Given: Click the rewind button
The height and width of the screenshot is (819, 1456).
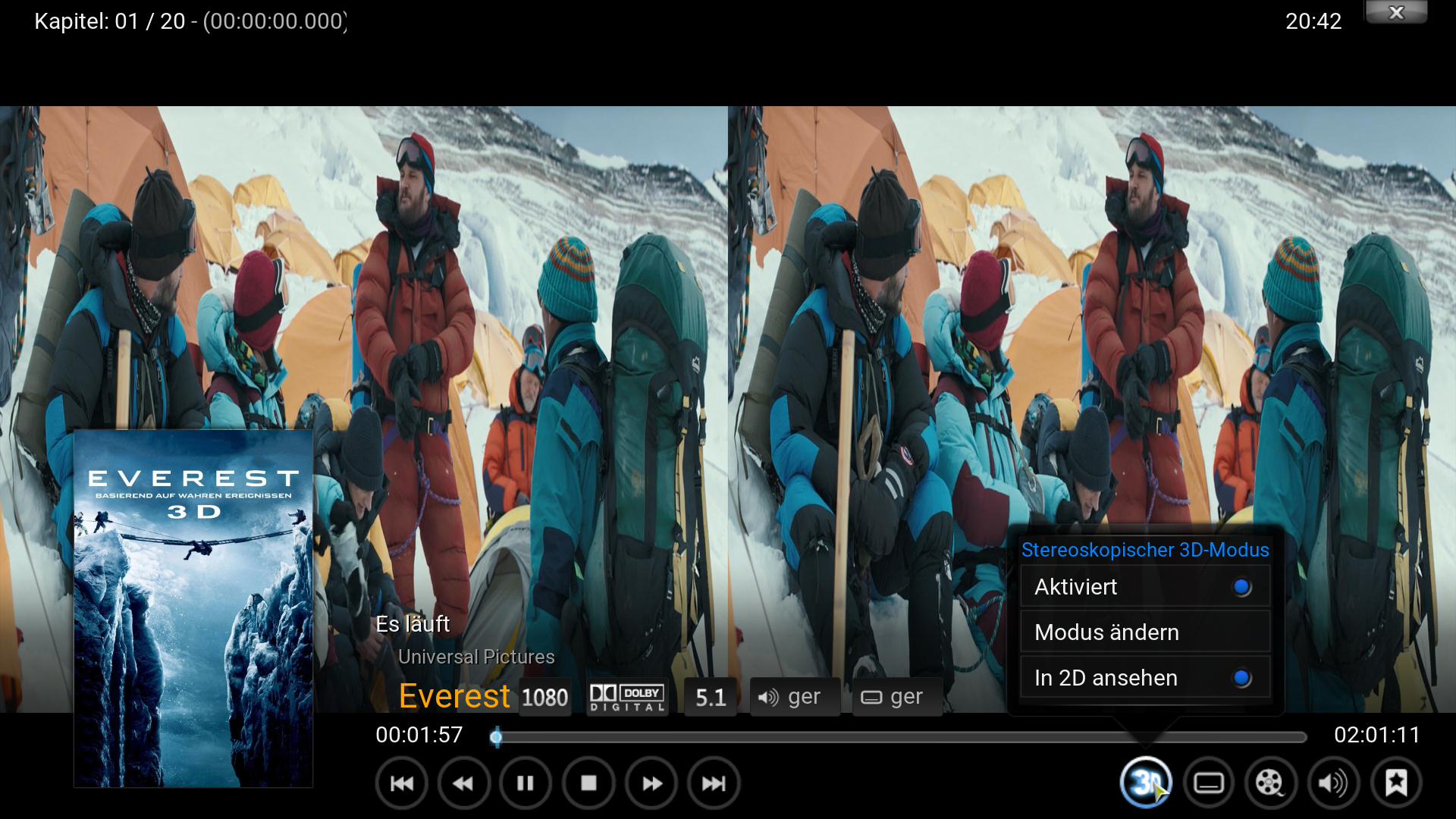Looking at the screenshot, I should click(x=464, y=783).
